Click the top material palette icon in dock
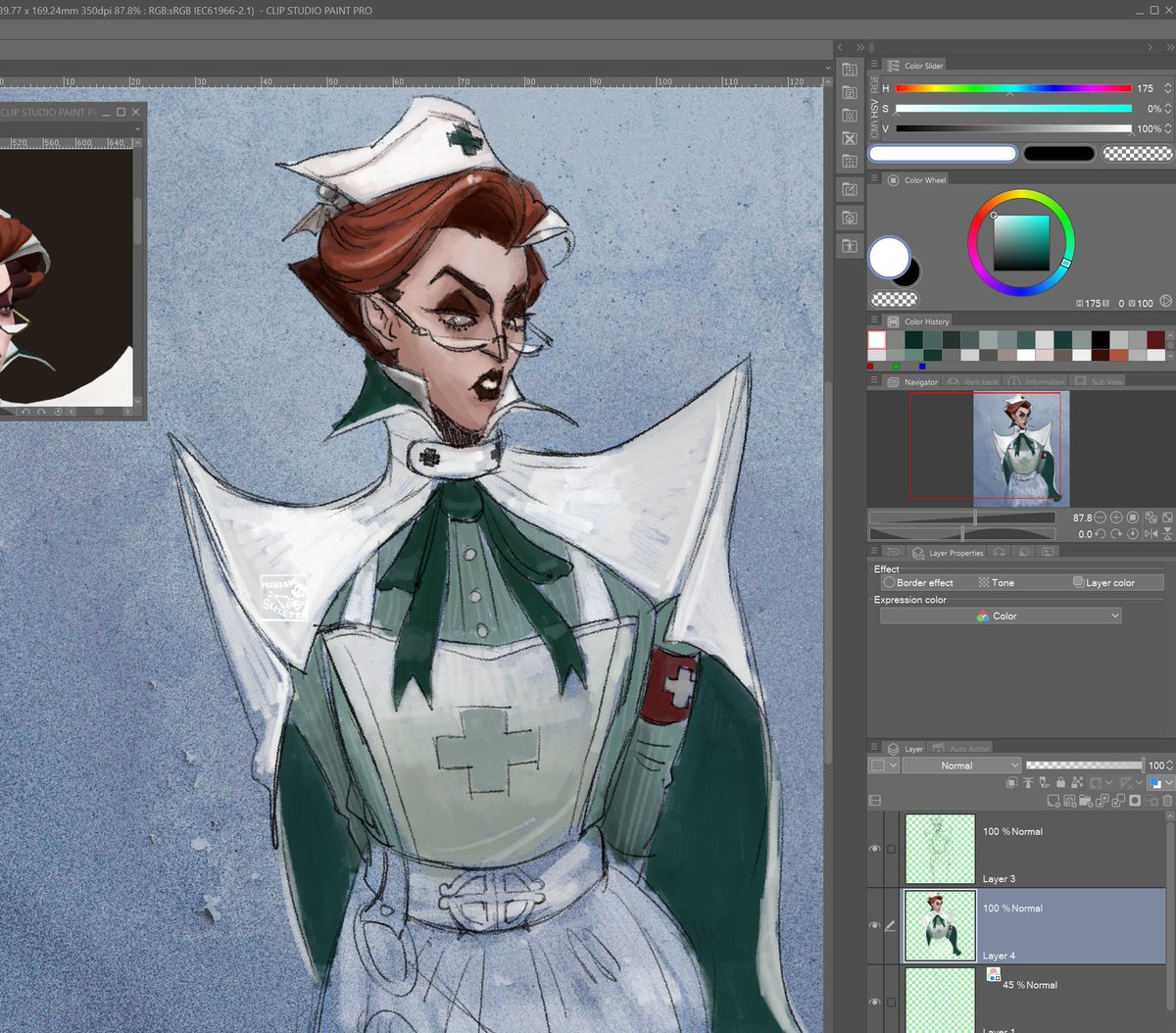This screenshot has height=1033, width=1176. [x=850, y=71]
